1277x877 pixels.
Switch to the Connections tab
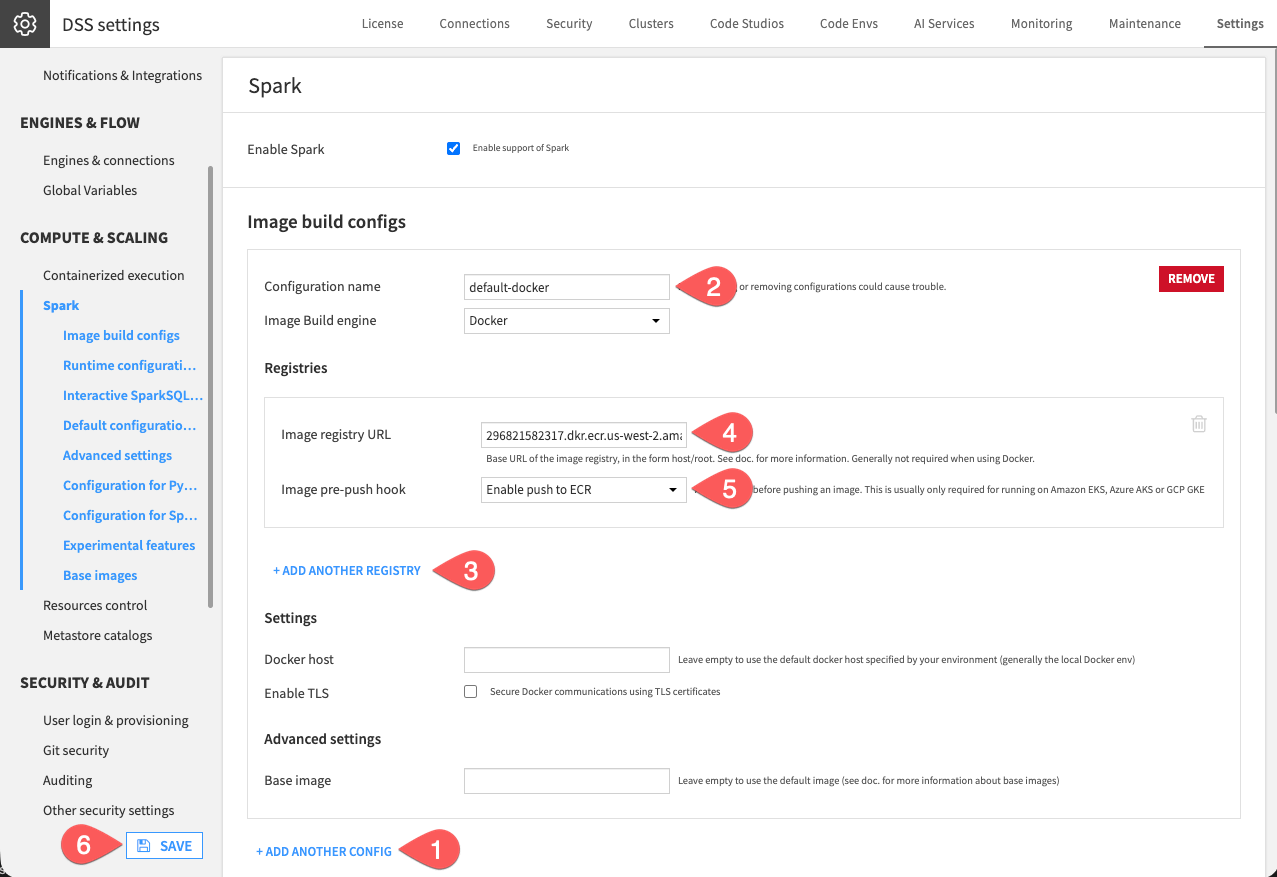click(475, 24)
